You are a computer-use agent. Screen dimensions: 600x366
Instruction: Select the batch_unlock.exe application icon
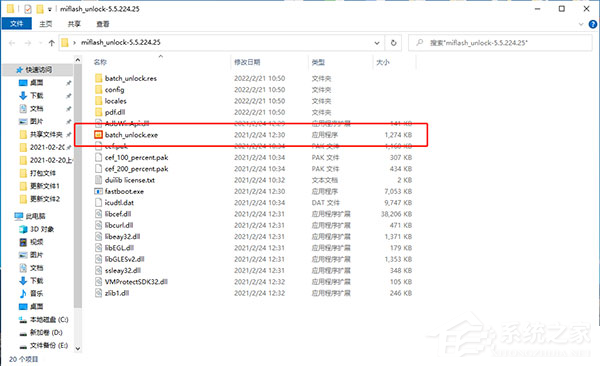click(99, 135)
